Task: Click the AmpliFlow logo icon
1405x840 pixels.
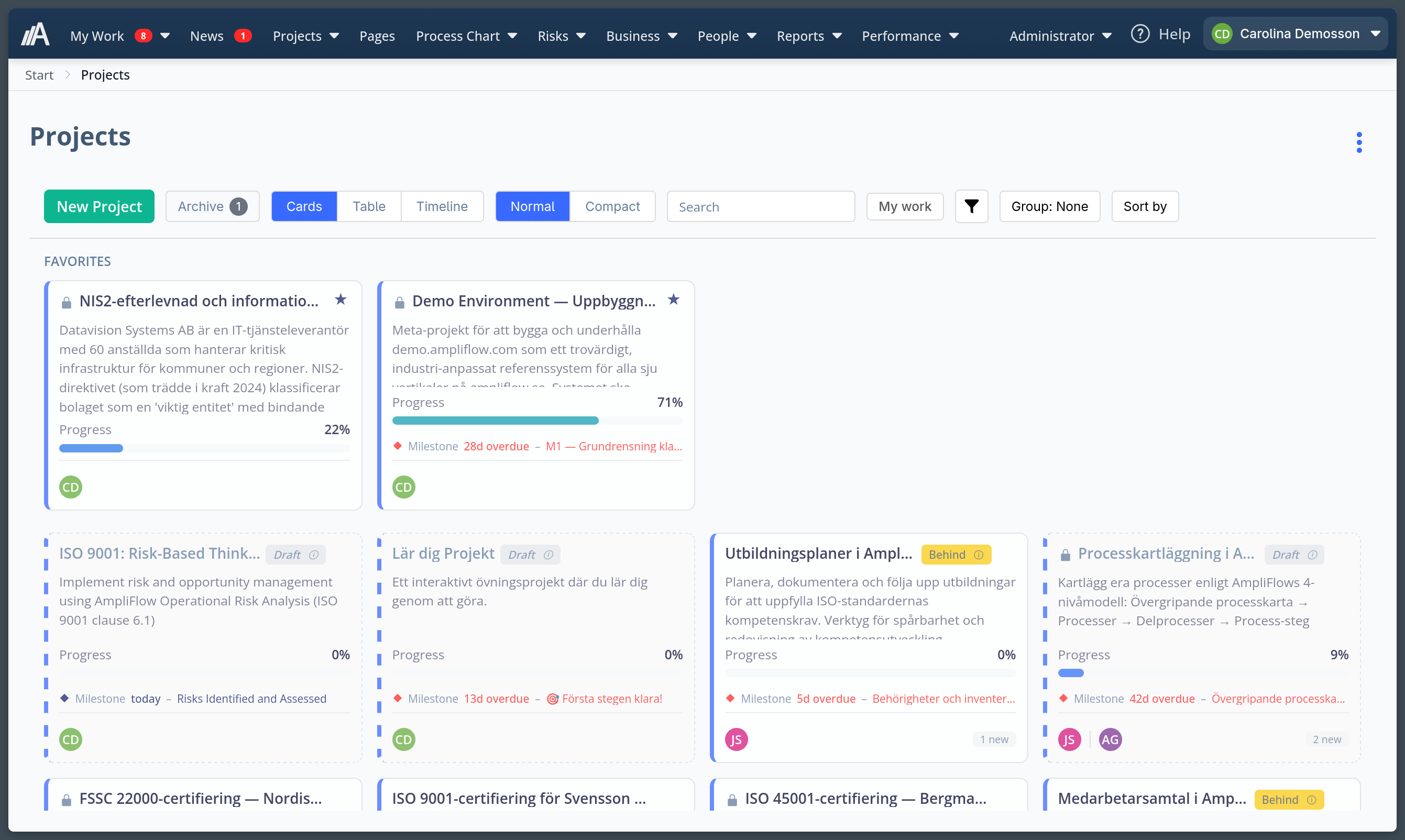Action: pyautogui.click(x=35, y=35)
